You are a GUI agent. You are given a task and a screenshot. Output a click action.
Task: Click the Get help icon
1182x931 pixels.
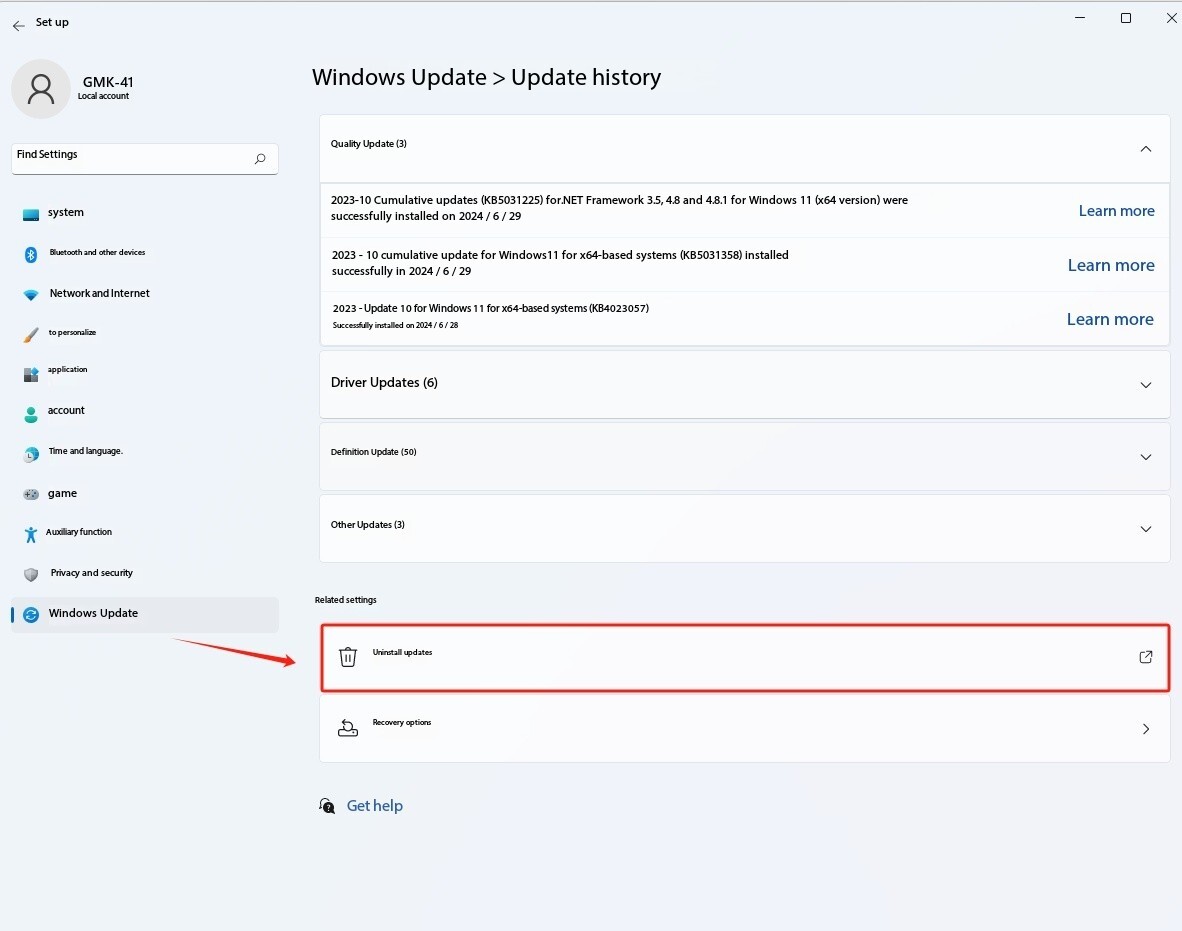[x=327, y=806]
